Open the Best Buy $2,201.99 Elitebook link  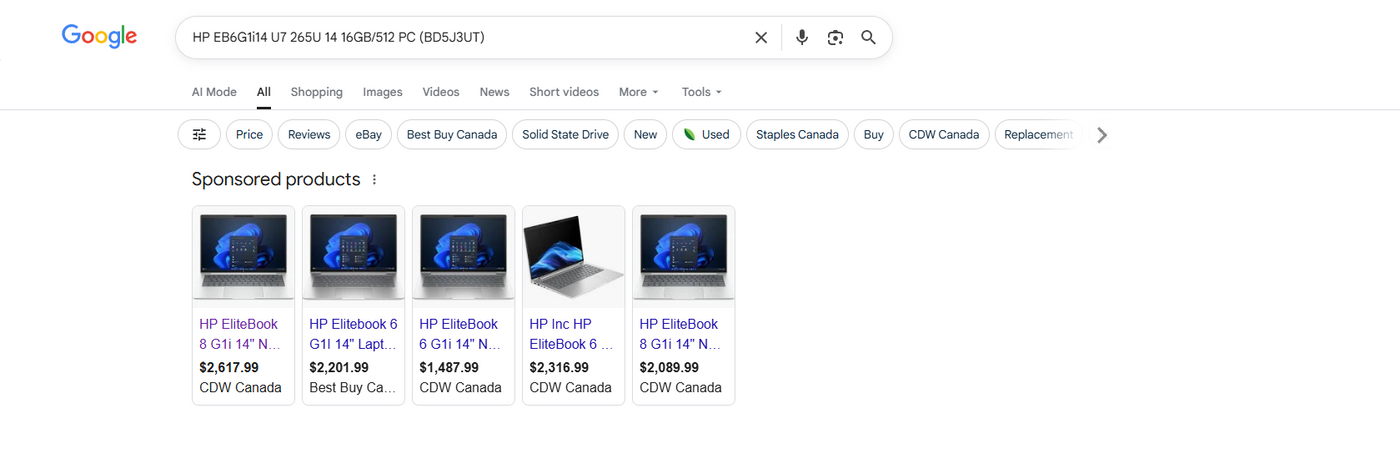click(353, 334)
